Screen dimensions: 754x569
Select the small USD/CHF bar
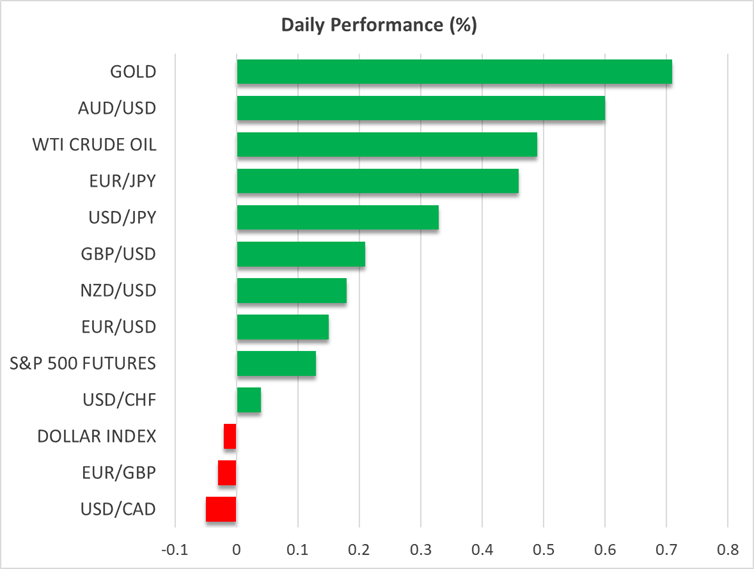click(x=248, y=400)
